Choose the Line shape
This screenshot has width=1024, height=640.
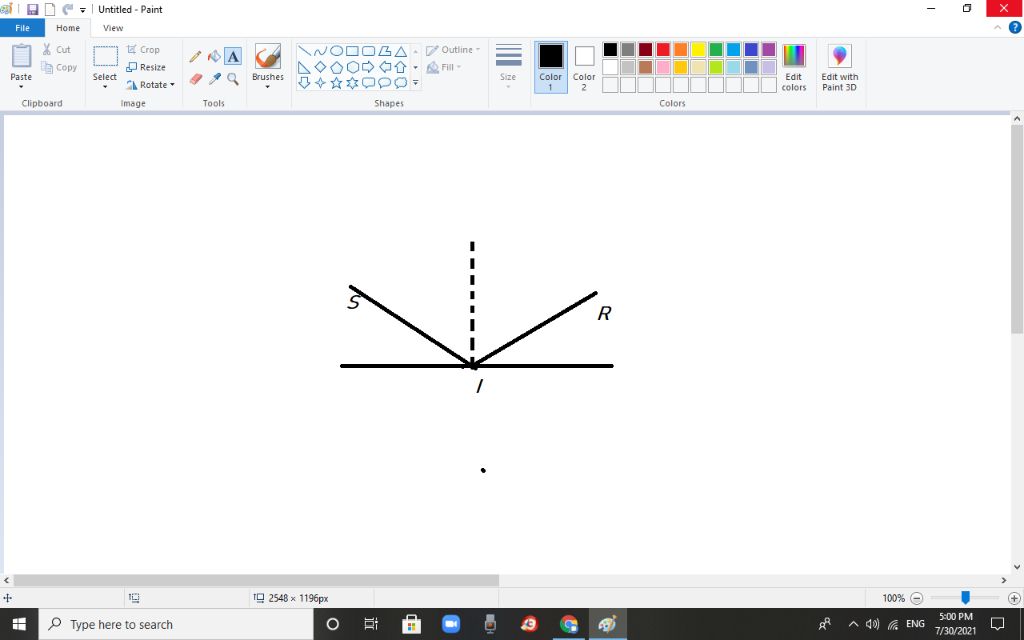point(304,51)
